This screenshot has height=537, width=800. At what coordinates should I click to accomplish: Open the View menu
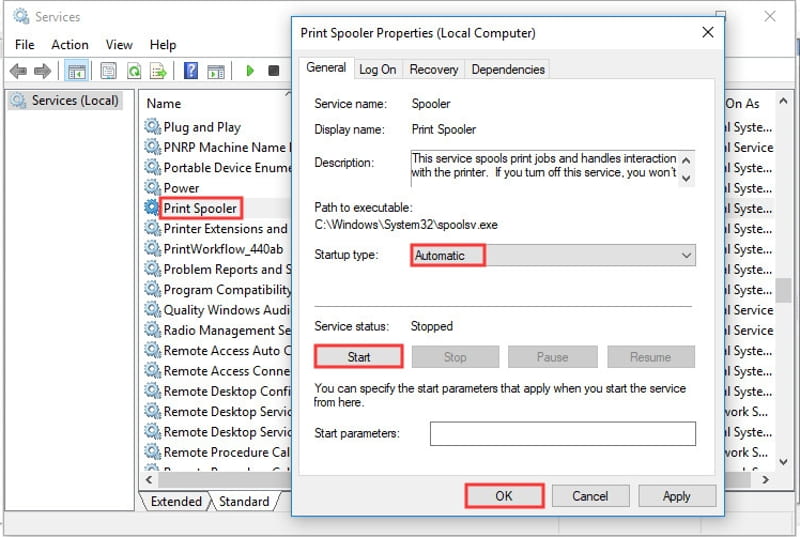[x=119, y=45]
